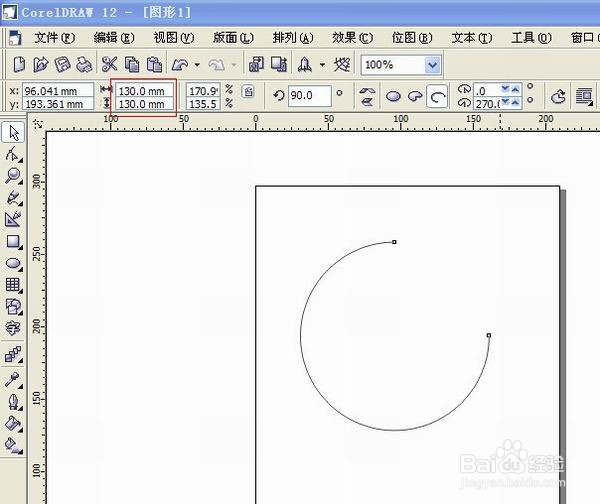Viewport: 600px width, 504px height.
Task: Open the application launcher
Action: click(305, 64)
